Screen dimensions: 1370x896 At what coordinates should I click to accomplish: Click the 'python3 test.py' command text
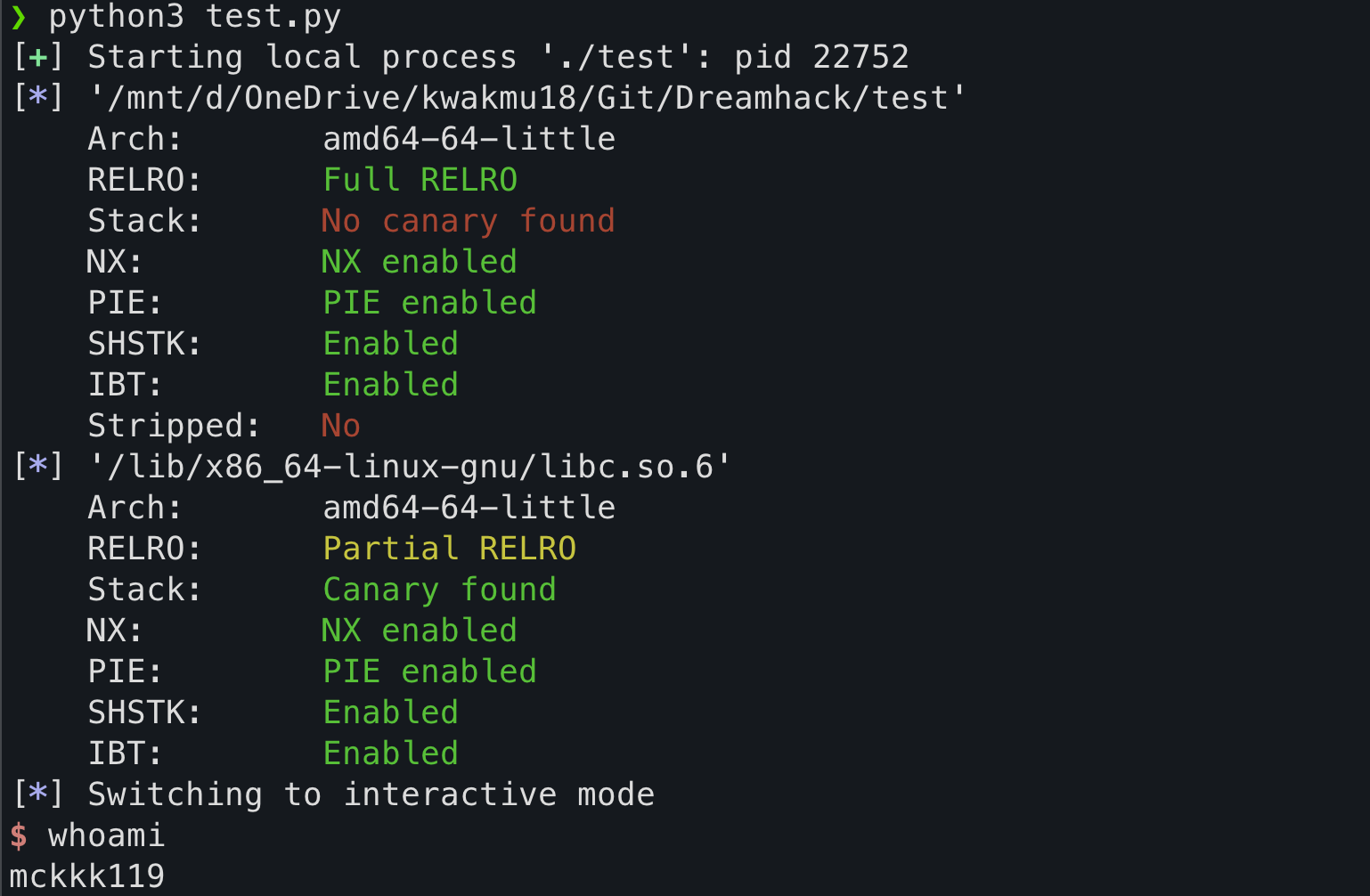(195, 17)
